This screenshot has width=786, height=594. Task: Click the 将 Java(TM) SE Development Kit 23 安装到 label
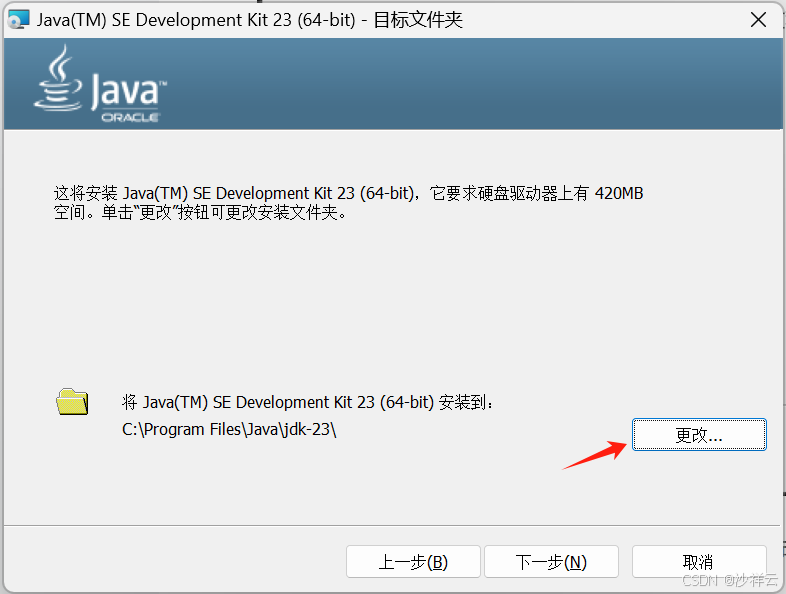click(x=307, y=402)
